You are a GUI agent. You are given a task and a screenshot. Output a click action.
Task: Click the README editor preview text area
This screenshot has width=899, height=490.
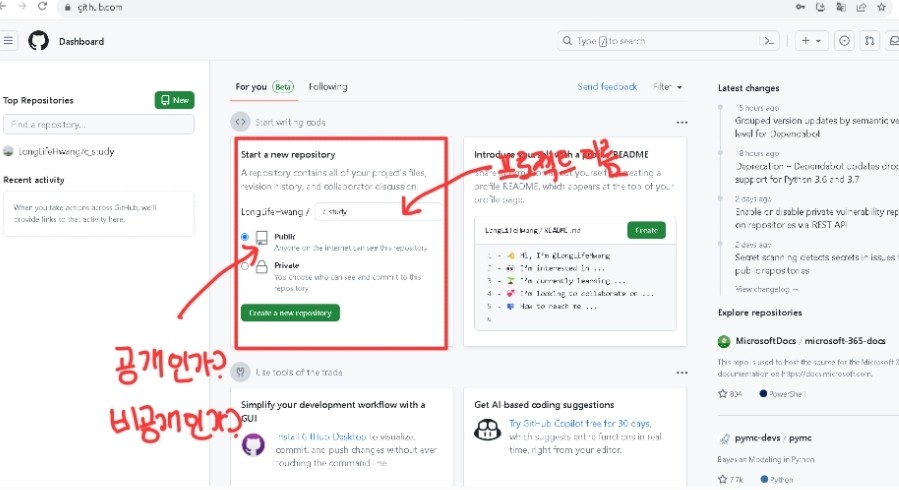tap(575, 287)
